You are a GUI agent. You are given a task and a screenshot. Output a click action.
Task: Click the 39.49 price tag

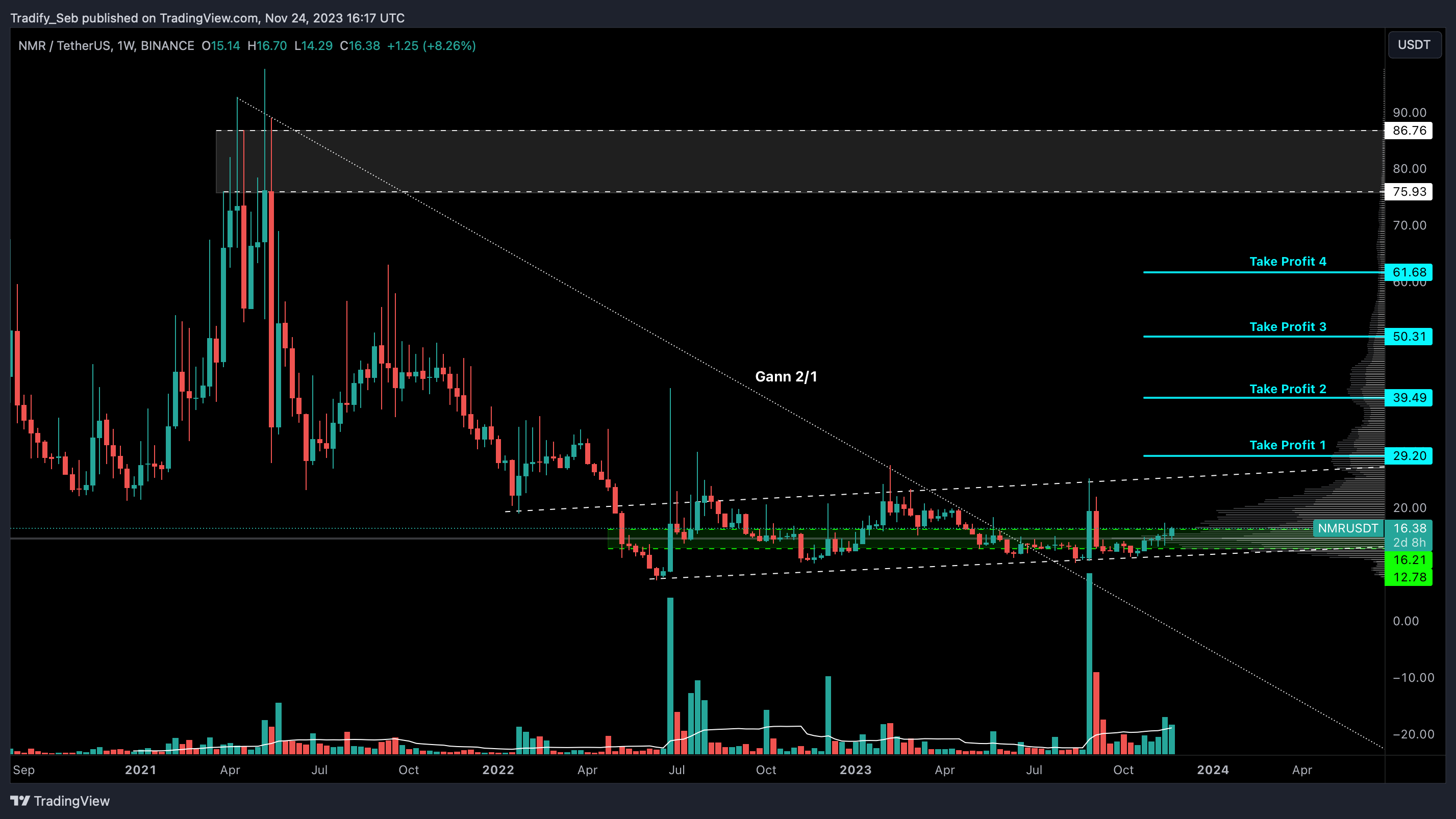point(1409,398)
